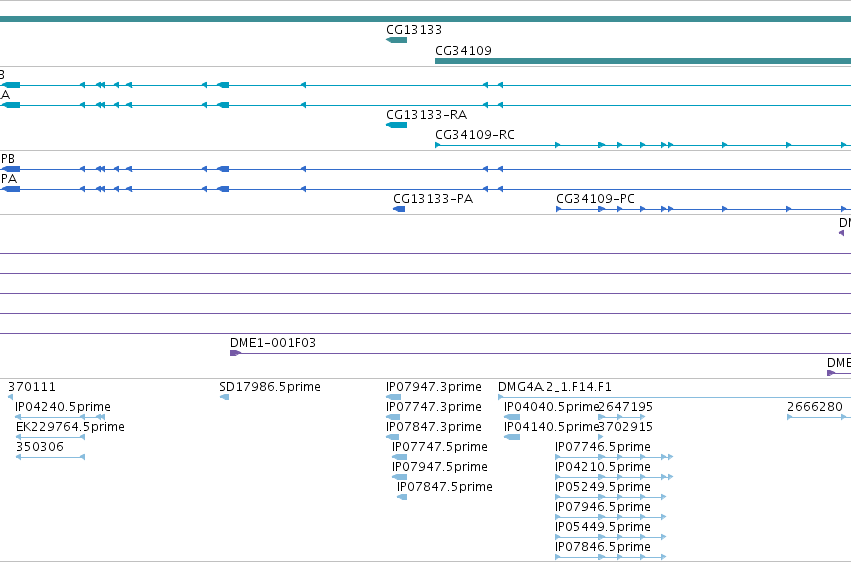The width and height of the screenshot is (851, 562).
Task: Select the small arrow under SD17986.5prime
Action: click(224, 397)
